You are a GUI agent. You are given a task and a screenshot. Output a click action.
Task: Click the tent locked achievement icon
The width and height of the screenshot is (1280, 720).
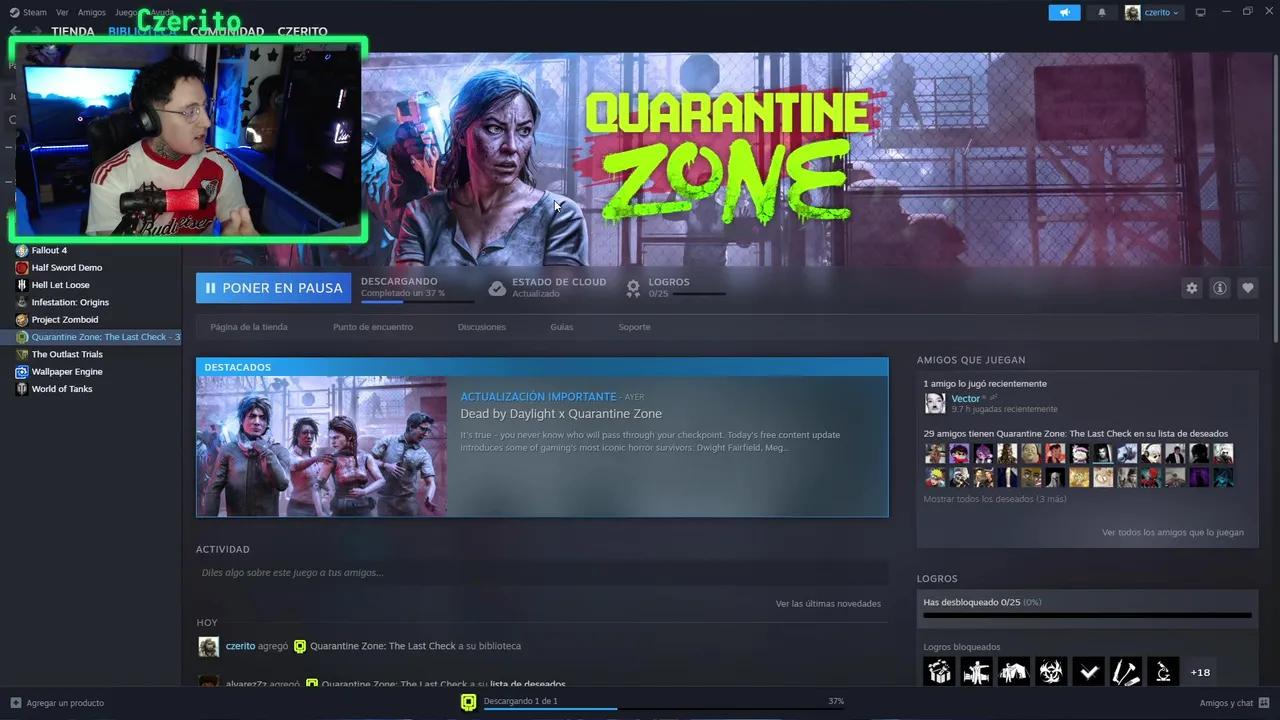1013,672
